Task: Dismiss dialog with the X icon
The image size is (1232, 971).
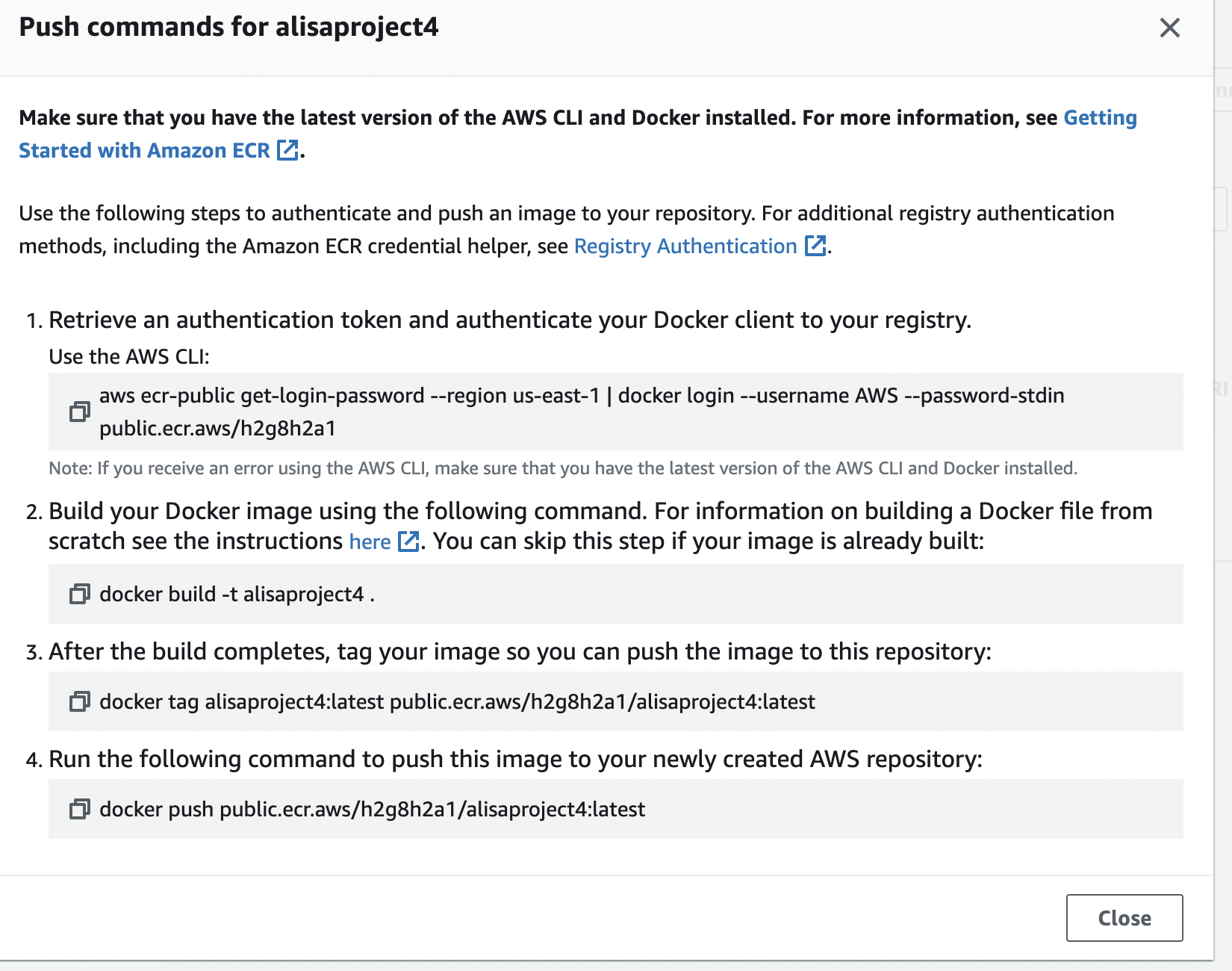Action: tap(1169, 28)
